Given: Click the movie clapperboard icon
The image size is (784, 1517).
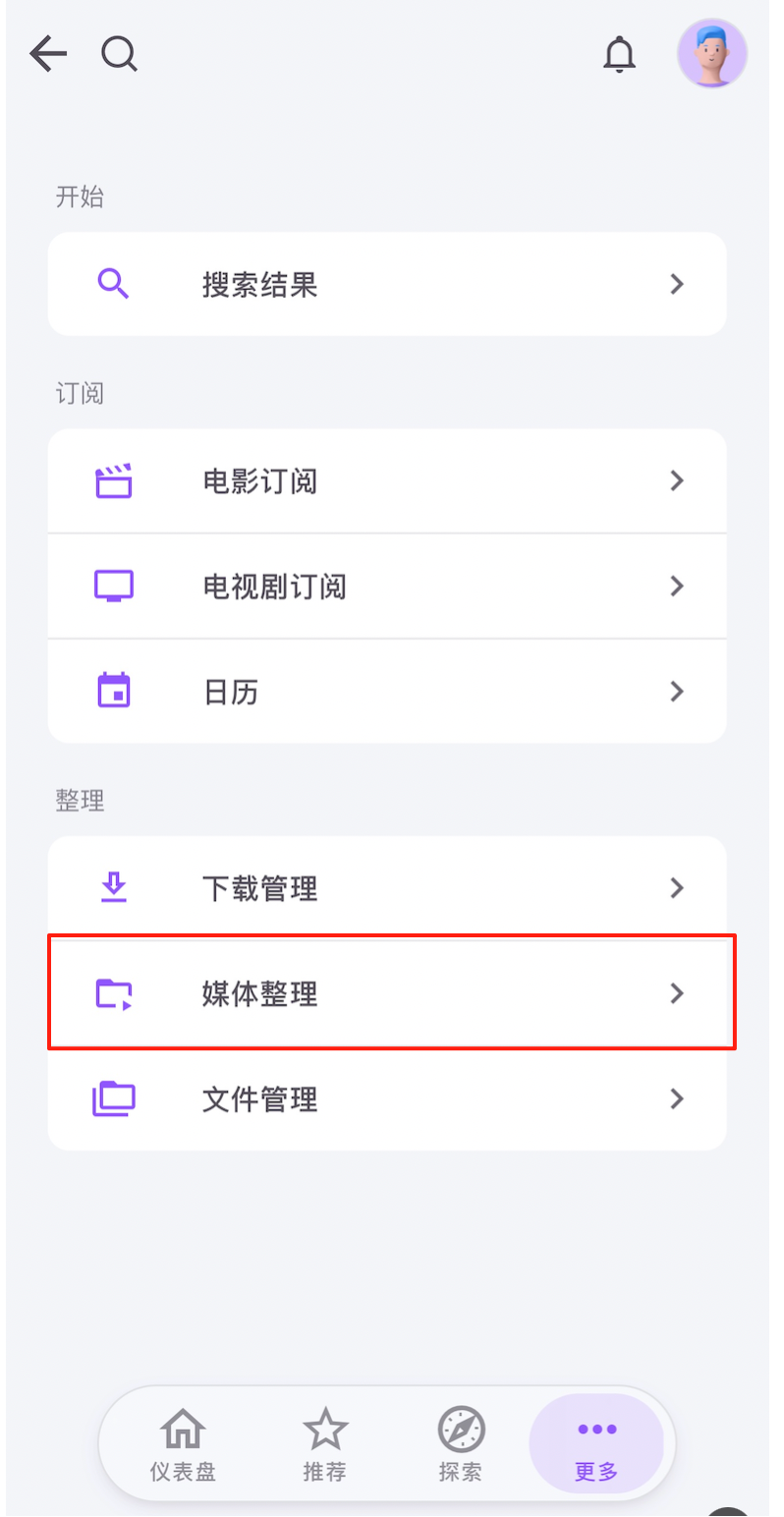Looking at the screenshot, I should coord(114,481).
